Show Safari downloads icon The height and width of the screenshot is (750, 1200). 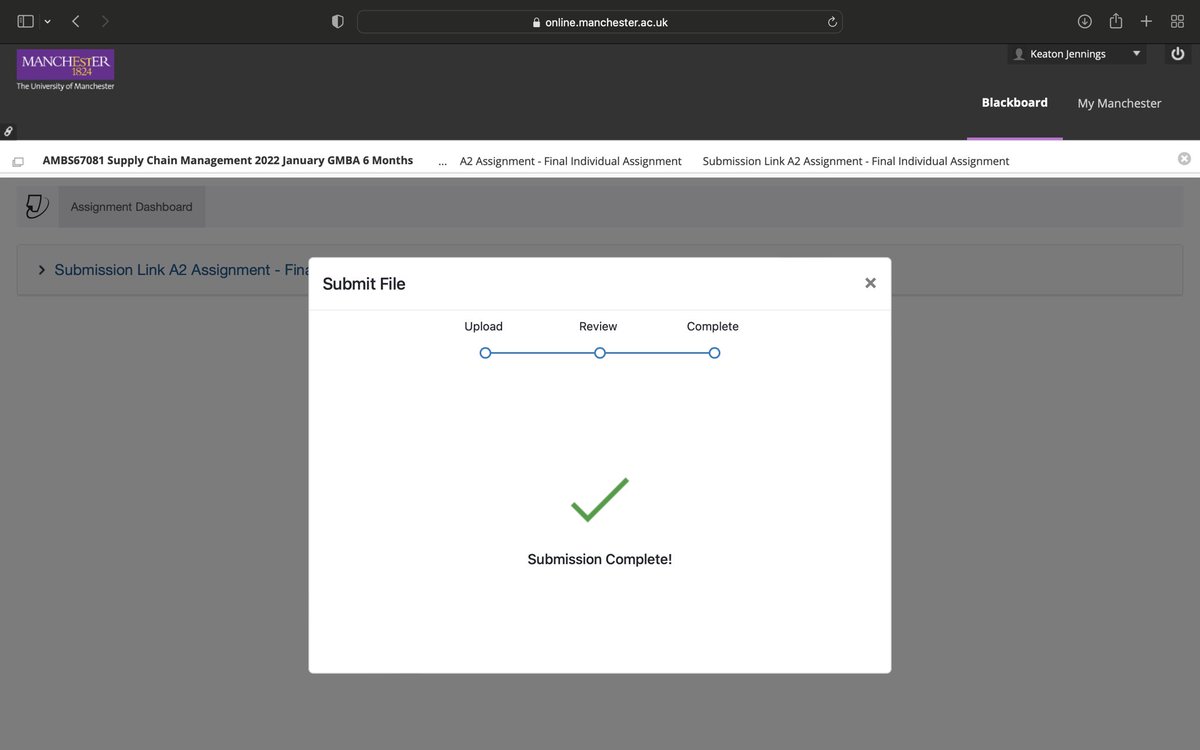click(x=1084, y=21)
